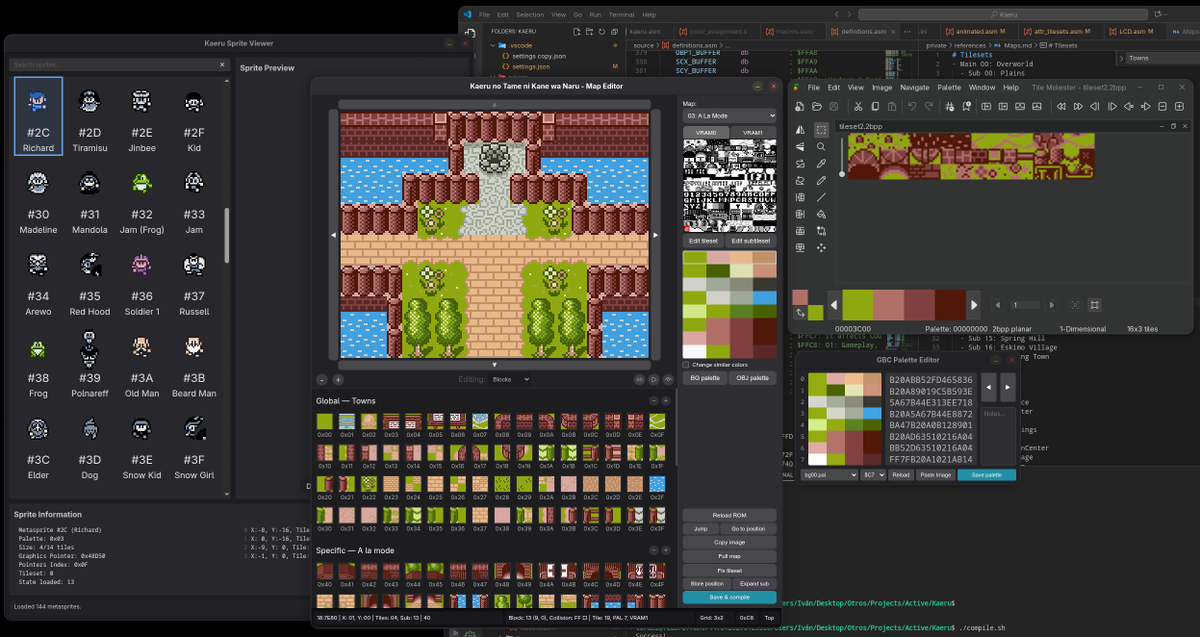
Task: Swap foreground and background colors in Tile Molester
Action: [800, 313]
